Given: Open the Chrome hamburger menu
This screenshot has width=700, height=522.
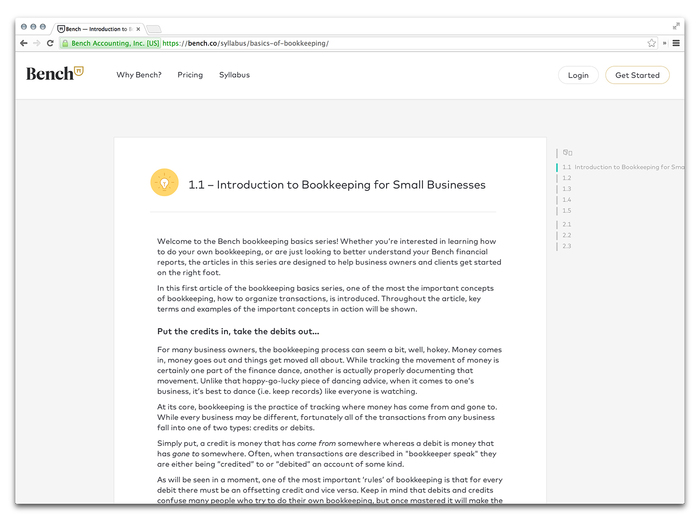Looking at the screenshot, I should click(676, 43).
